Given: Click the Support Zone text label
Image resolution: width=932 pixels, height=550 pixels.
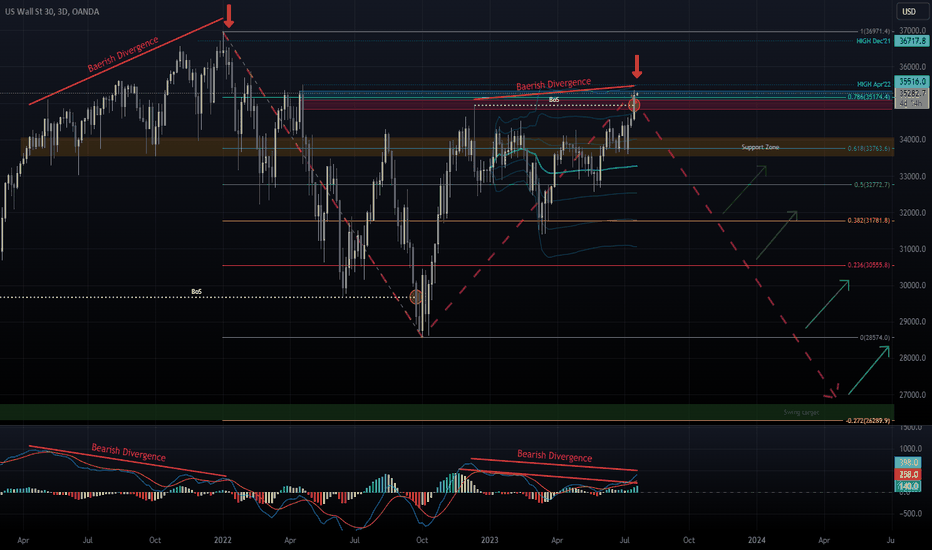Looking at the screenshot, I should pyautogui.click(x=760, y=147).
